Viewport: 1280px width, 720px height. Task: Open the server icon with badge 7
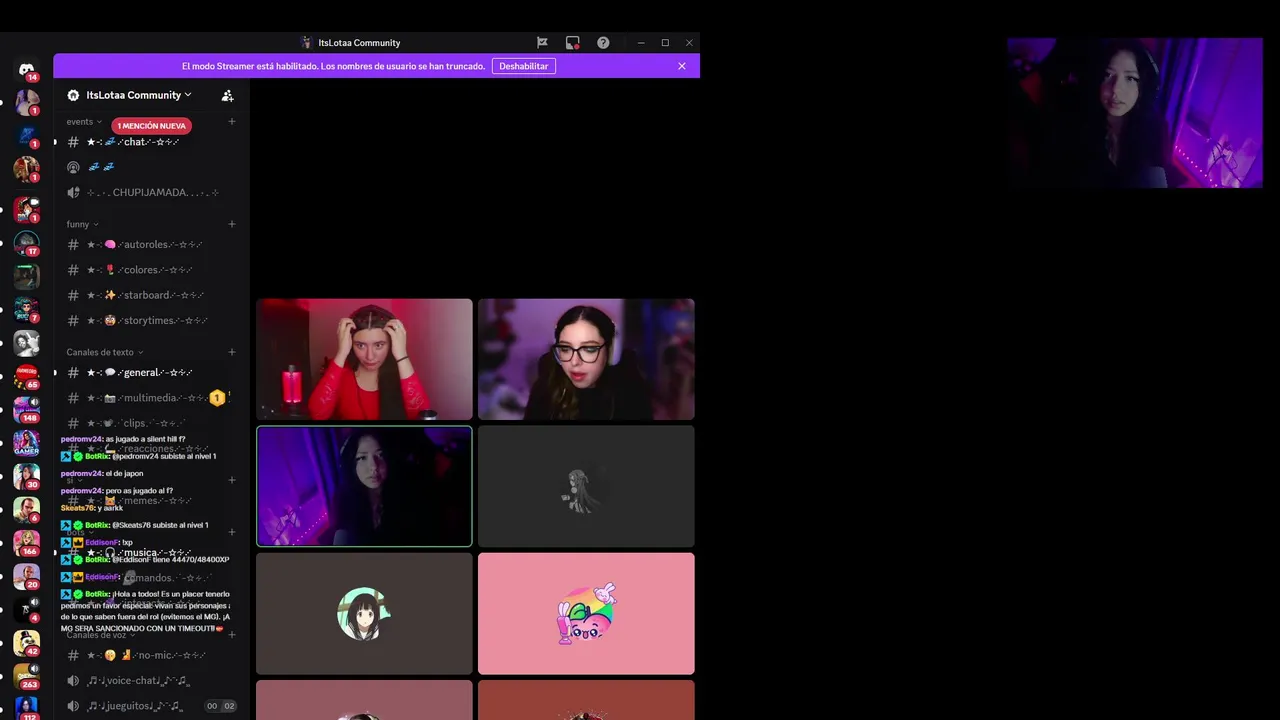(x=27, y=309)
